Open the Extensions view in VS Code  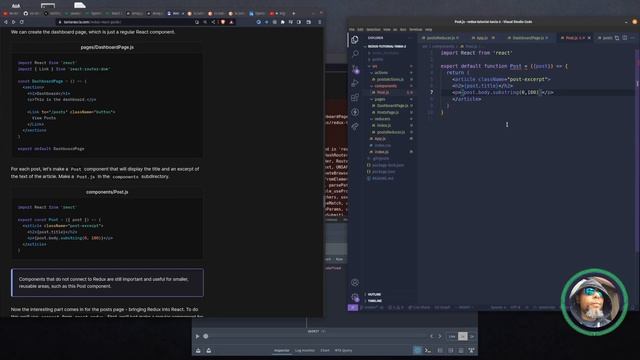coord(355,98)
